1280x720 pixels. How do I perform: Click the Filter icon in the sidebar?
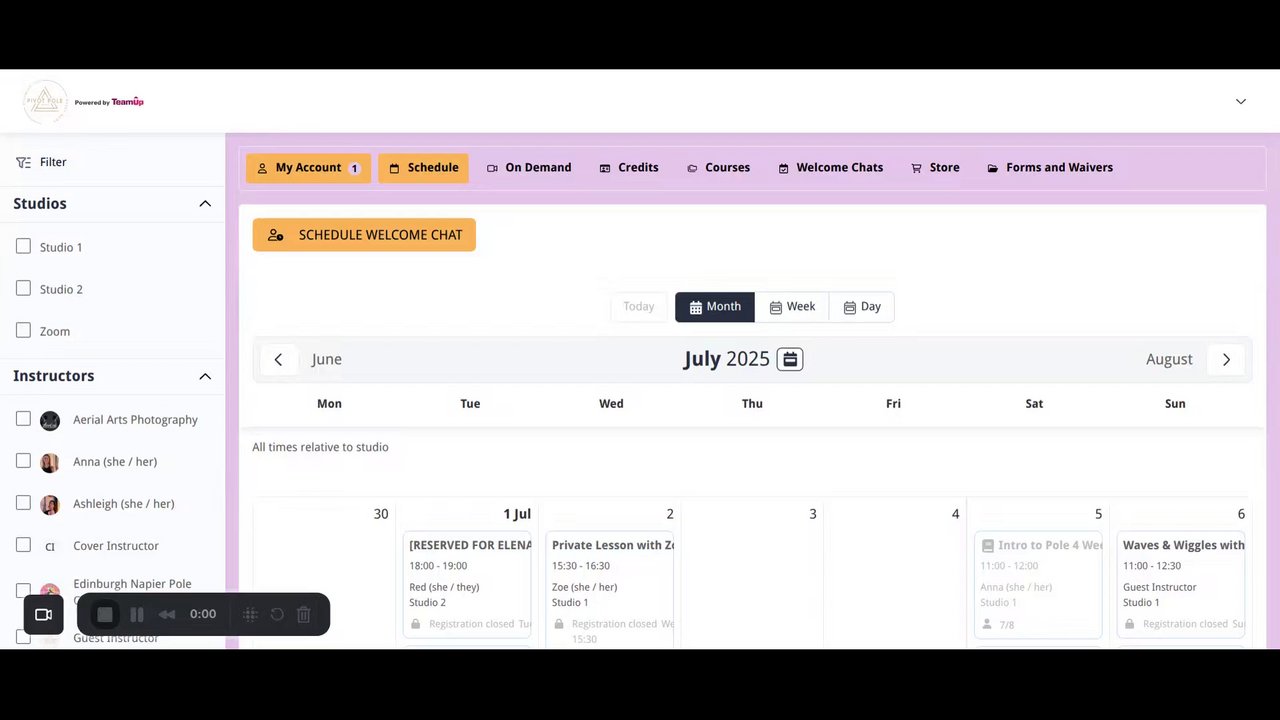[x=23, y=162]
